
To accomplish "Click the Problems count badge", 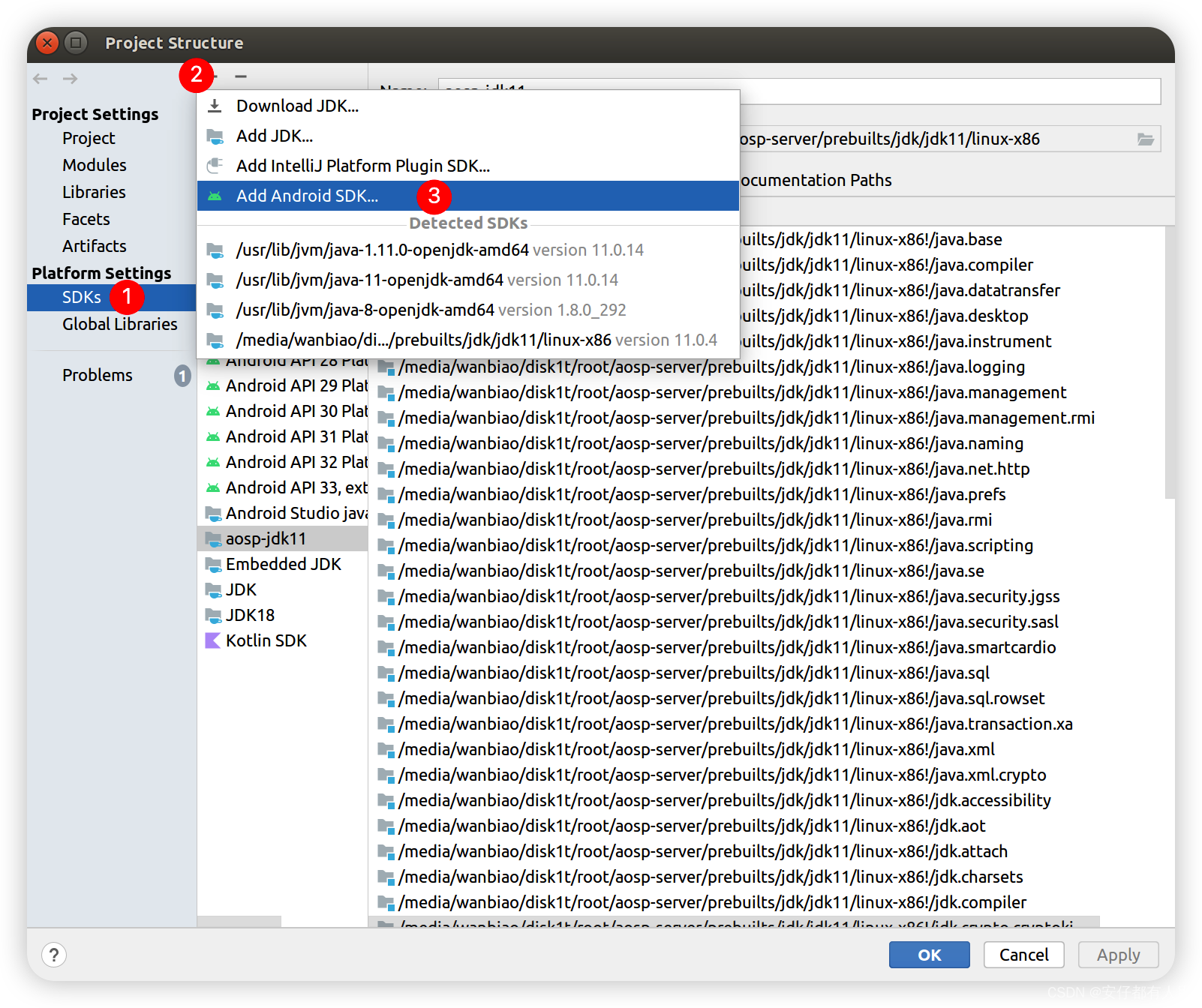I will [182, 375].
